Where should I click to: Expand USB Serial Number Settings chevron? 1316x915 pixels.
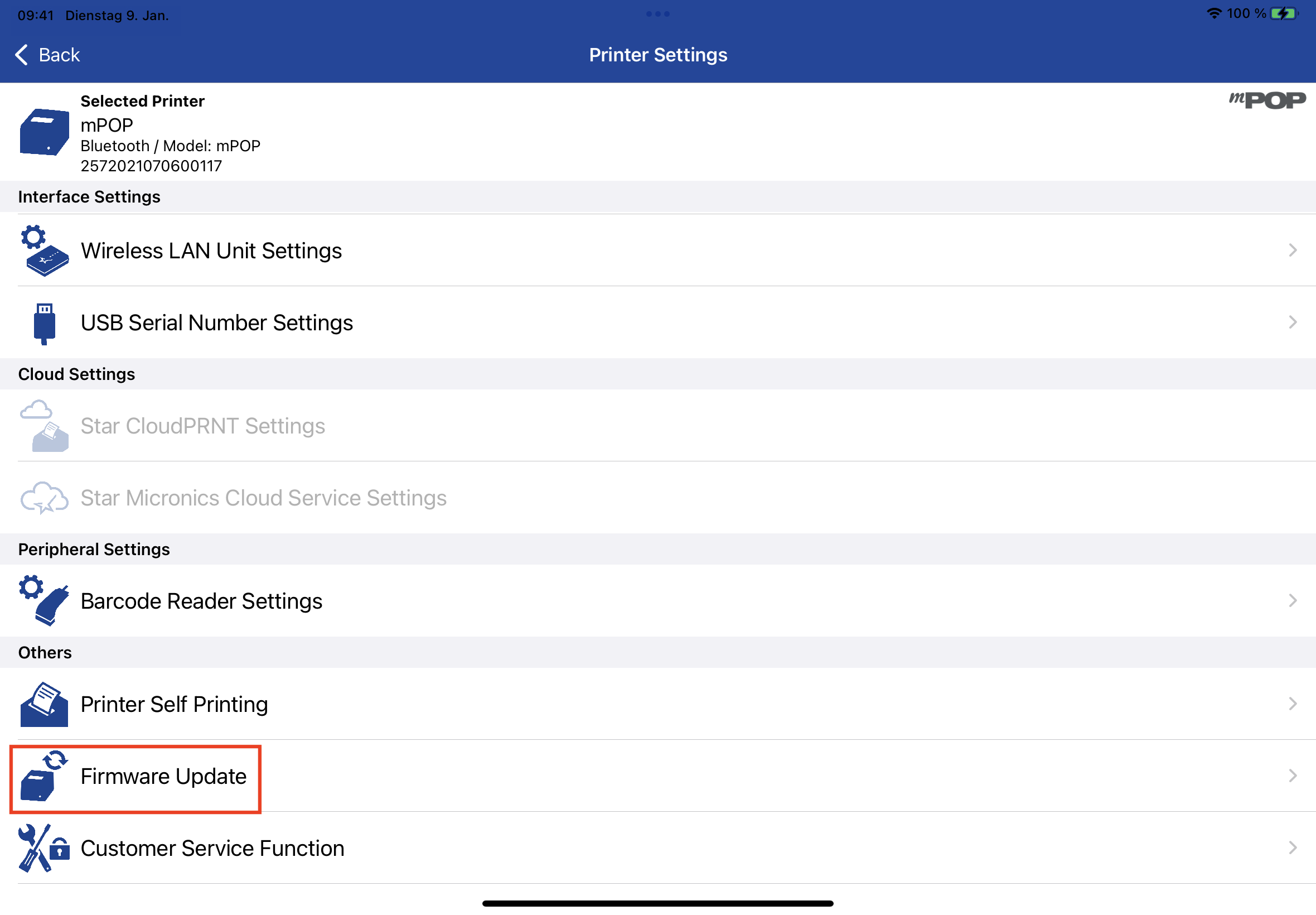pos(1293,322)
